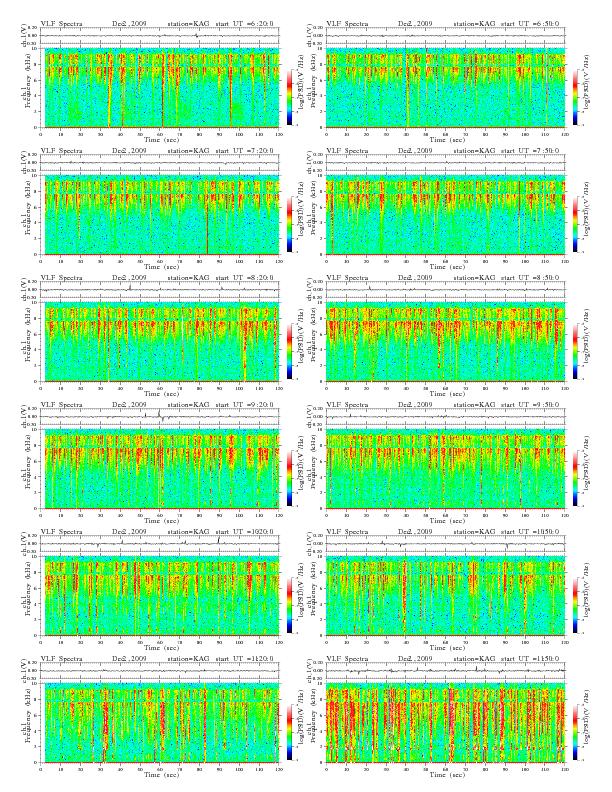Image resolution: width=612 pixels, height=792 pixels.
Task: Click the PSD color bar of the 8:20:0 plot
Action: 289,351
